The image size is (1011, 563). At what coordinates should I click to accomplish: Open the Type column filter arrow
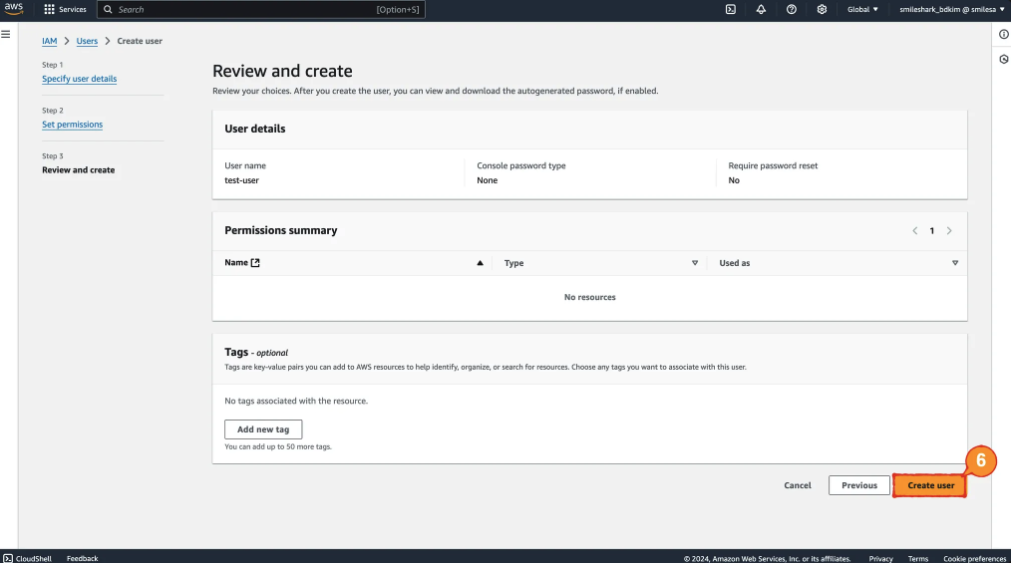coord(695,263)
